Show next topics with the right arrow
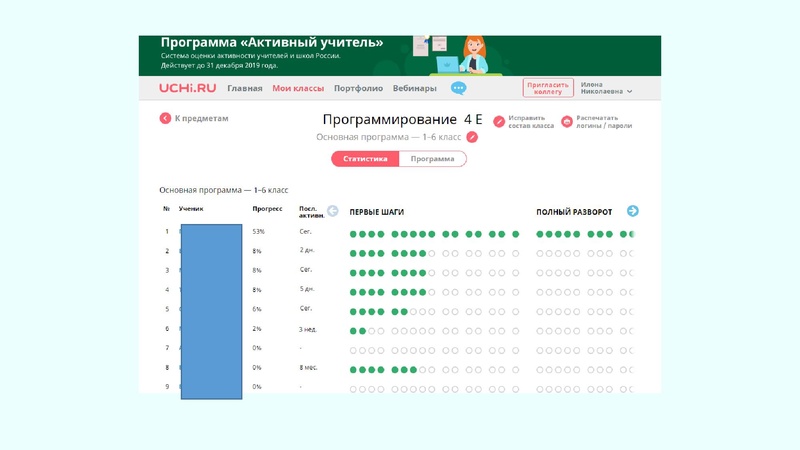The image size is (800, 450). 633,211
